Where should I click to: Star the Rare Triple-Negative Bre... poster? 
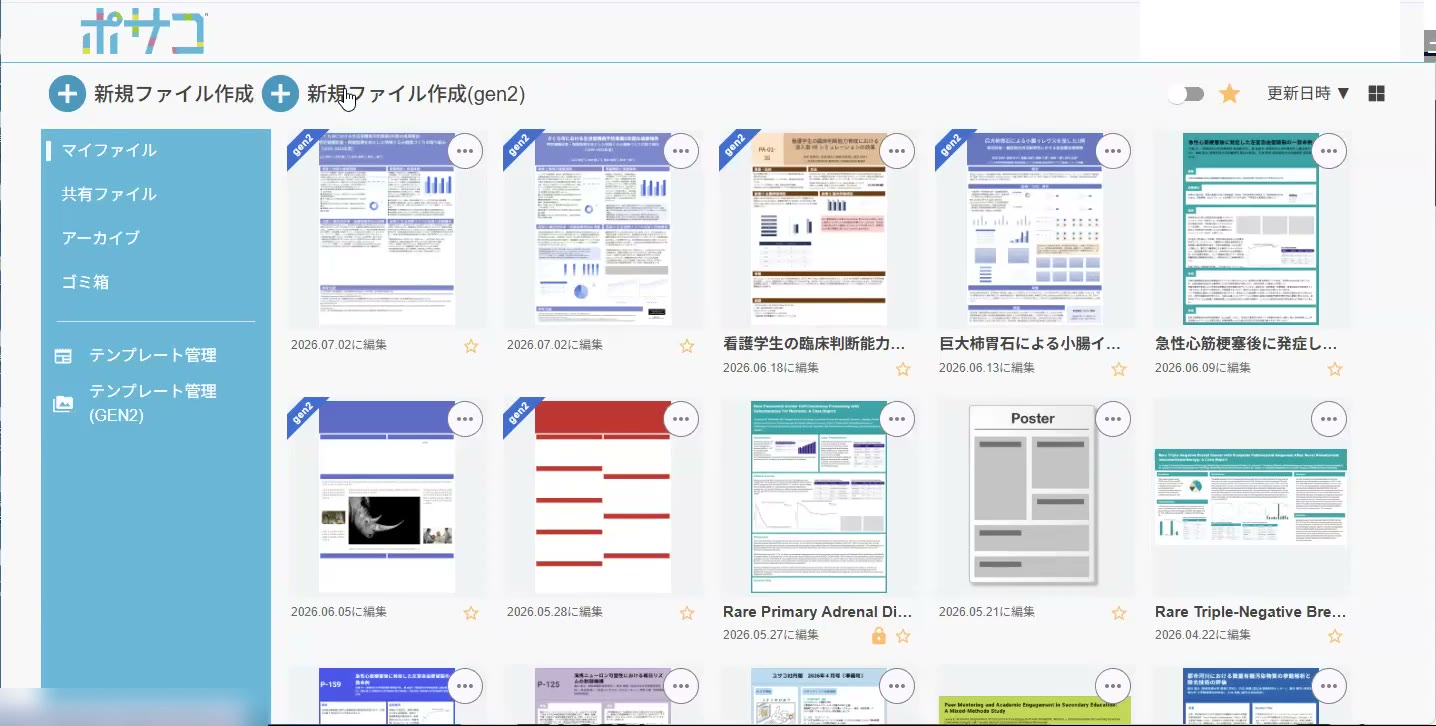[1335, 636]
